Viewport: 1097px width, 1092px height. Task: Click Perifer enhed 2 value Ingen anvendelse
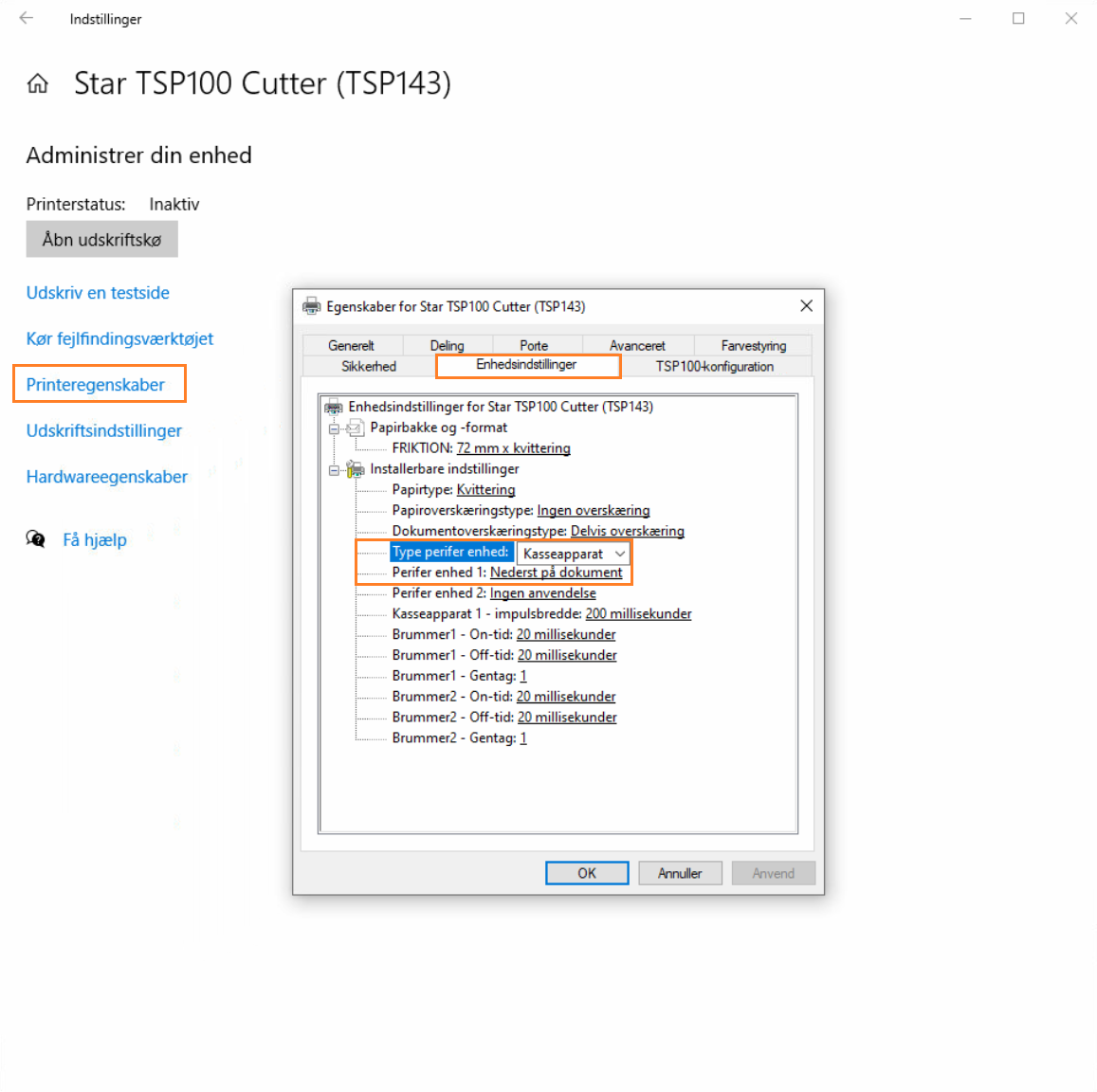(543, 593)
